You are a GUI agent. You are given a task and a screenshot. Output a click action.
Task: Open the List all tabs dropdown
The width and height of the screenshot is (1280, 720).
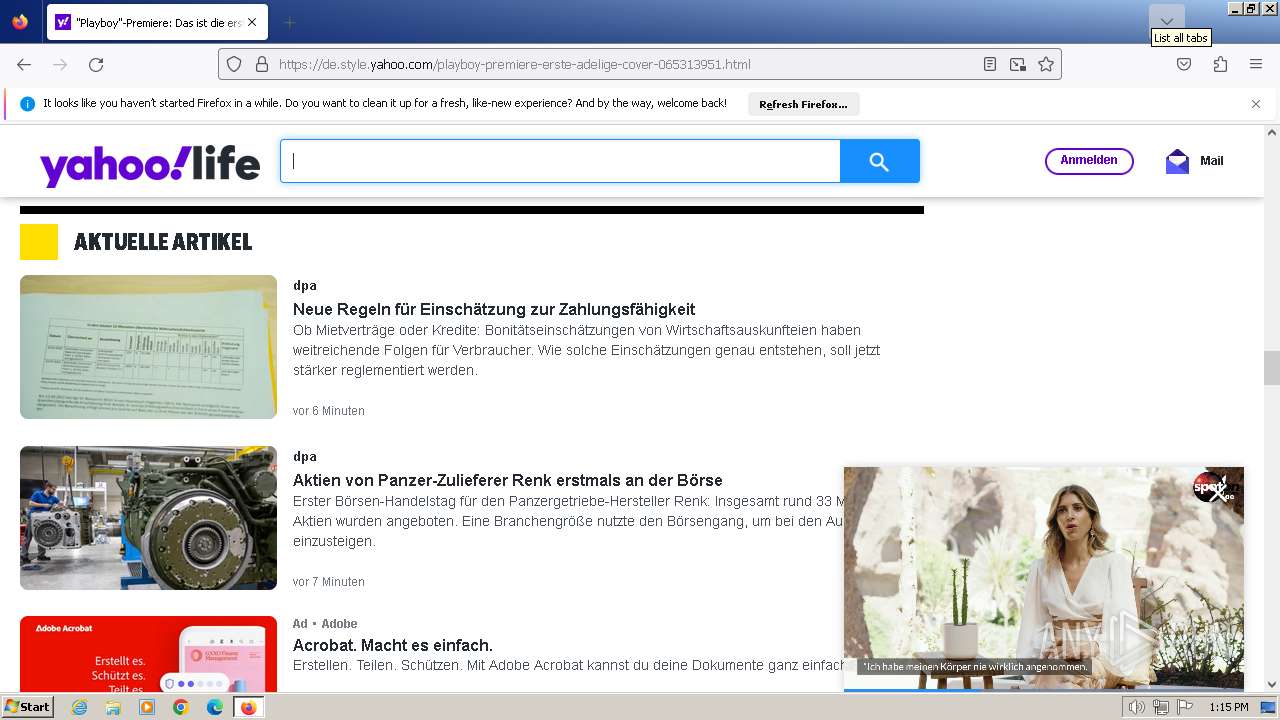[1167, 21]
